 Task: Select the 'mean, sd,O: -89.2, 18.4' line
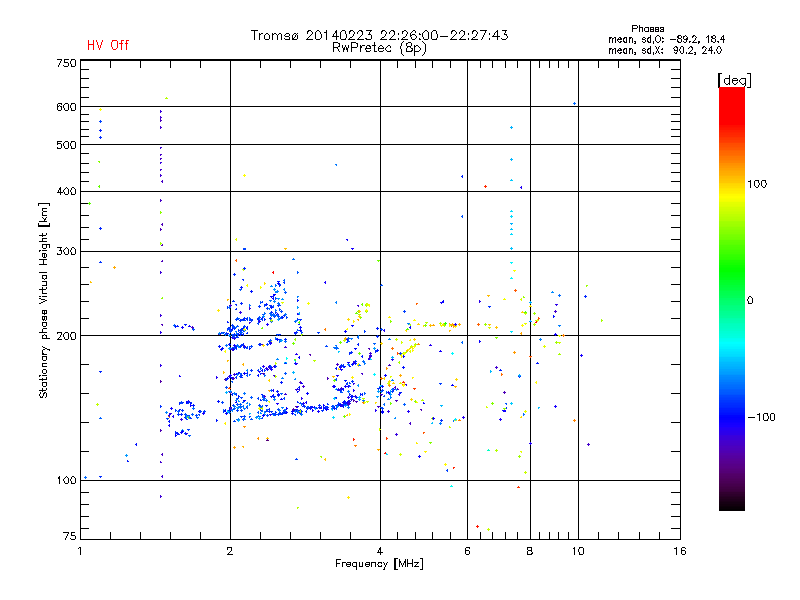point(666,39)
